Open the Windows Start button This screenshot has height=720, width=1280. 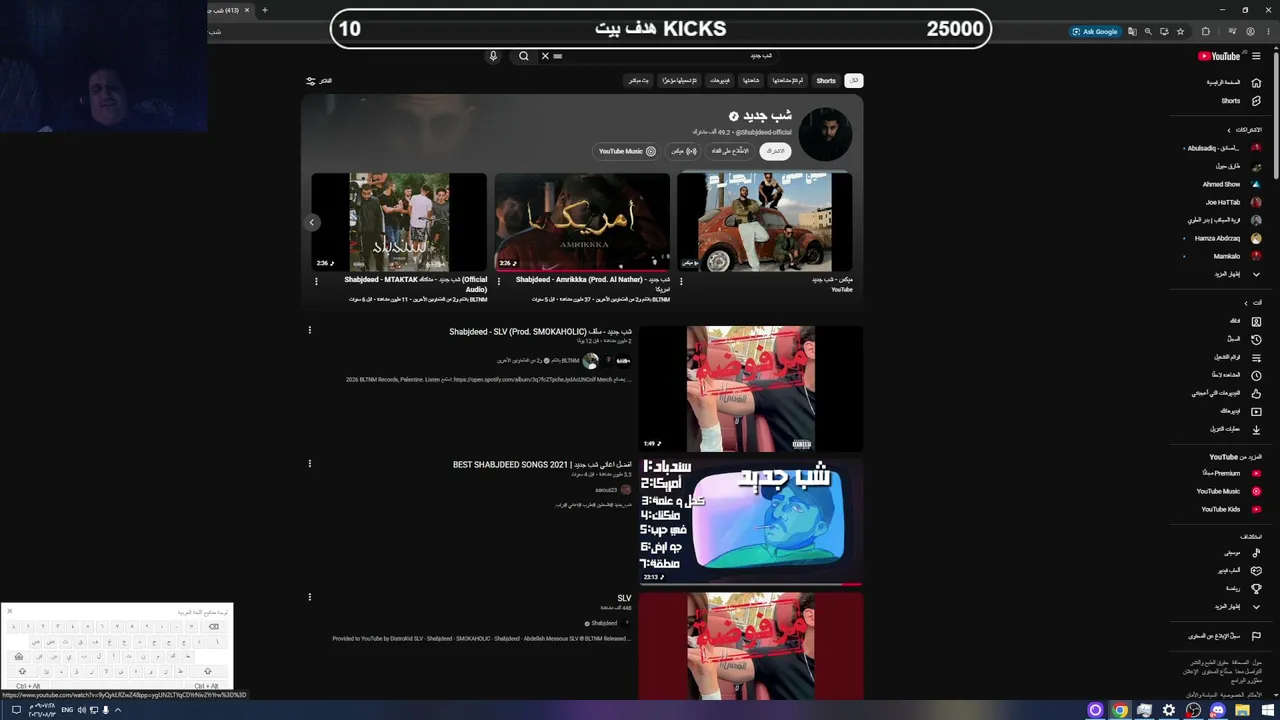pos(1267,710)
